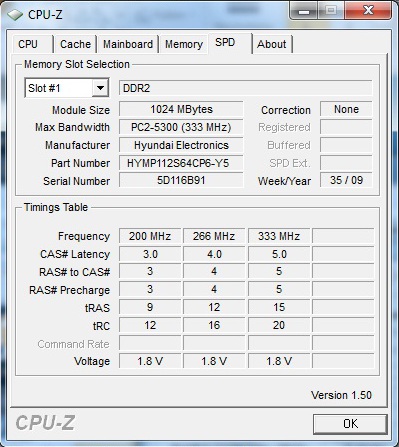Screen dimensions: 399x447
Task: Click the DDR2 memory type field
Action: point(246,88)
